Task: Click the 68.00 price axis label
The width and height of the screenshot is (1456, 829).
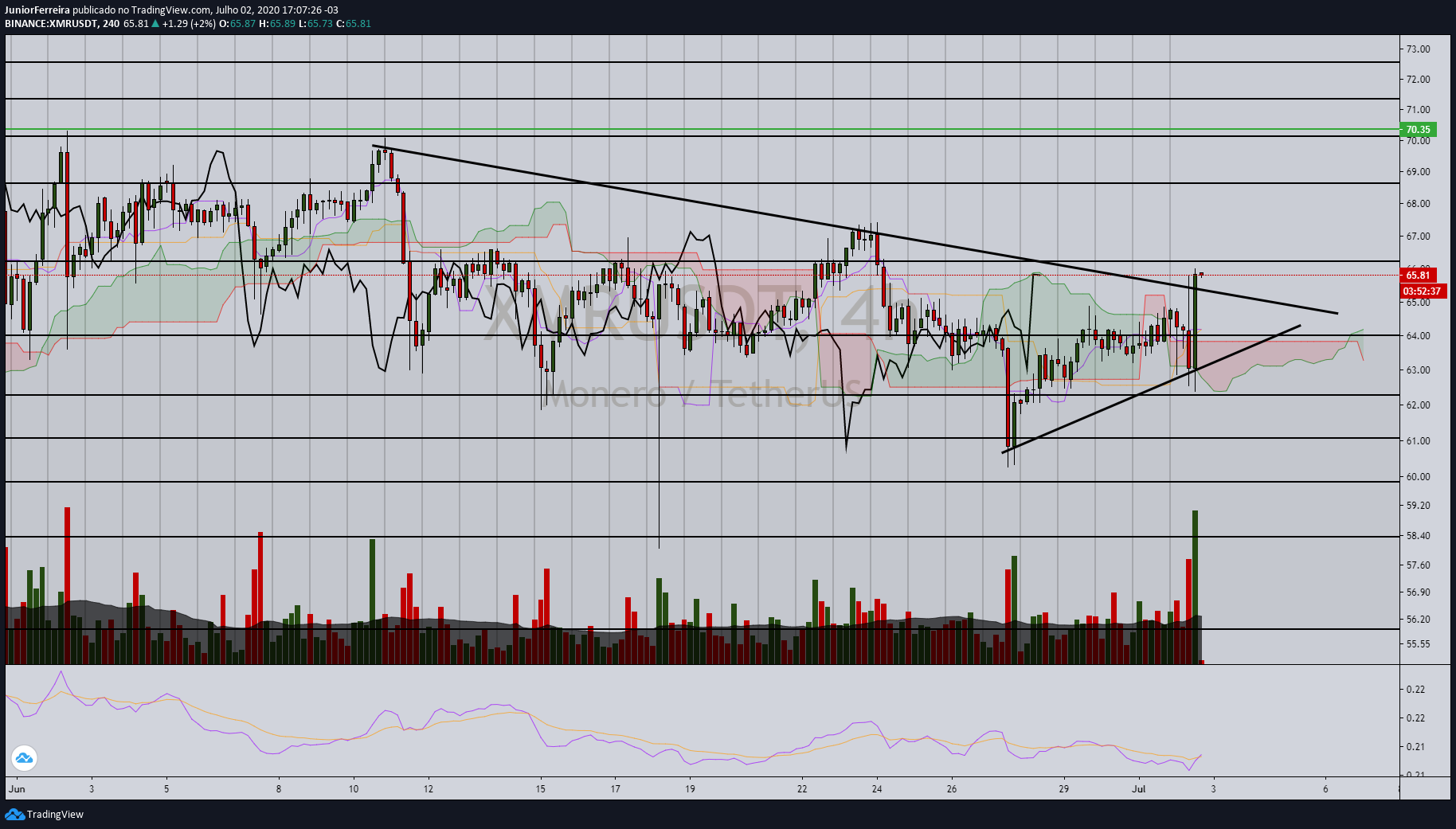Action: click(1418, 203)
